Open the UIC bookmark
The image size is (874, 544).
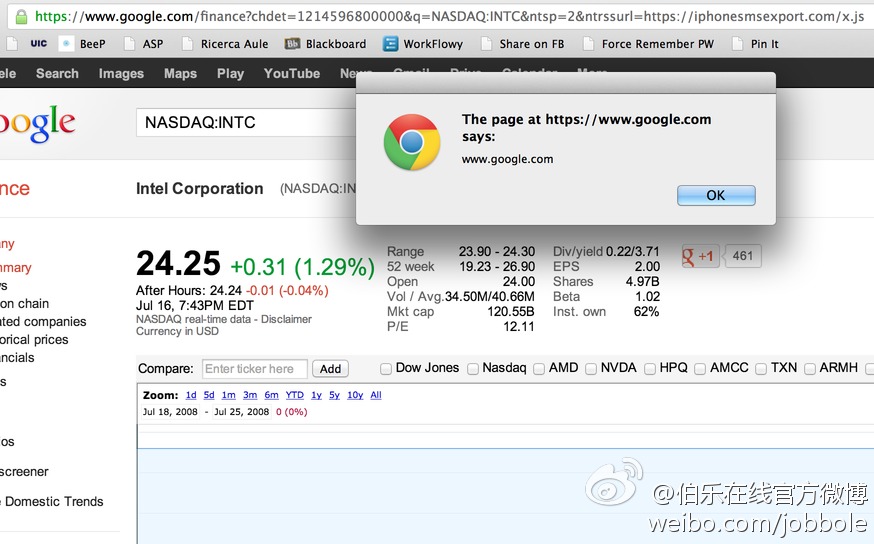coord(38,43)
